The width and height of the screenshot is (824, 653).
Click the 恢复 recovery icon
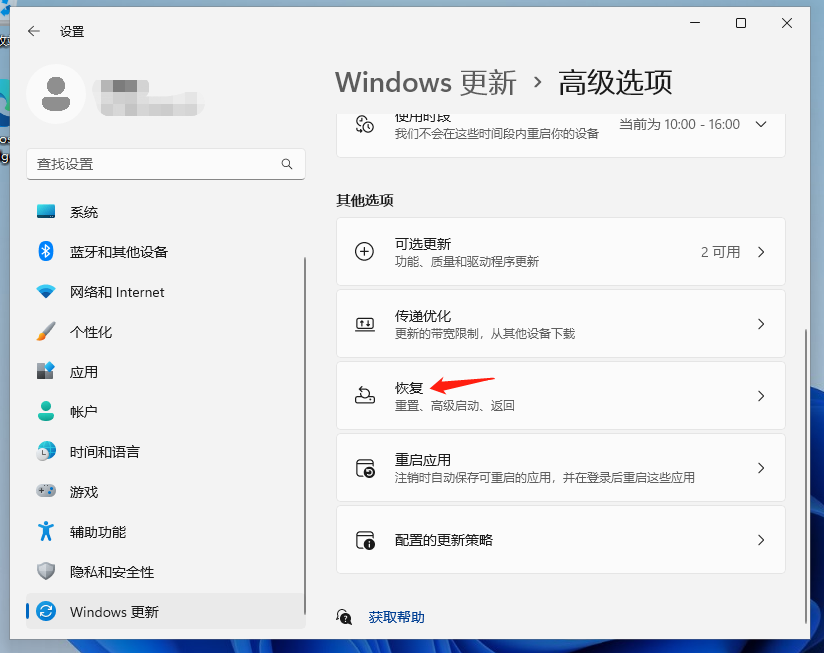coord(365,396)
